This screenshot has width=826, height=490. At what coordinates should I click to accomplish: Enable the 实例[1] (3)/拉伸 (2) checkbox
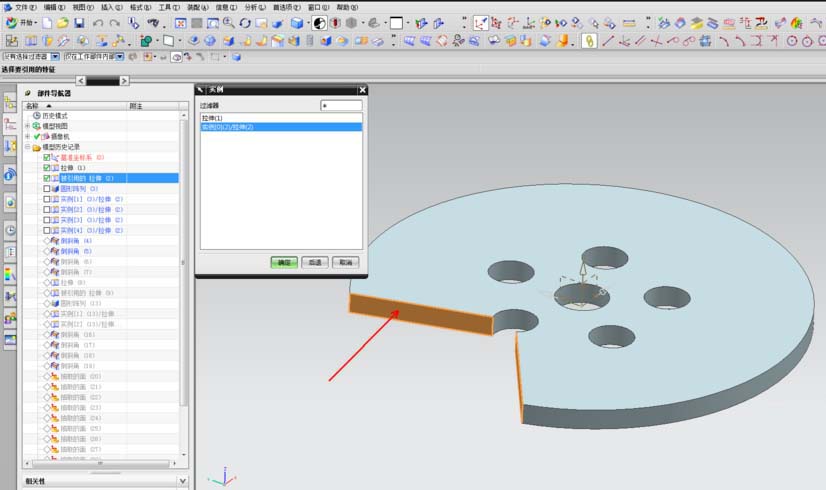(47, 199)
